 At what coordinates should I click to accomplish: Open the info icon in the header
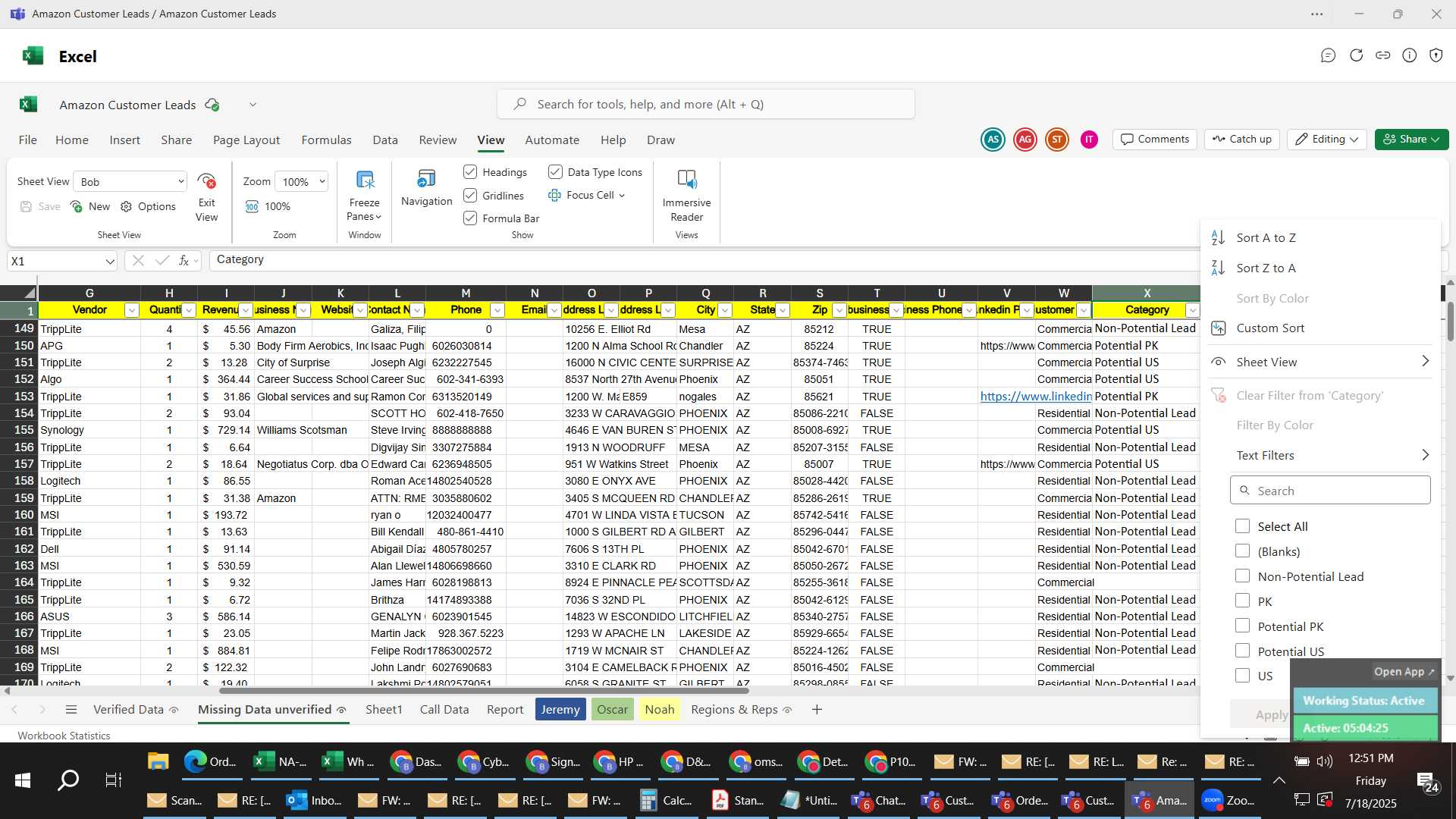(x=1409, y=55)
